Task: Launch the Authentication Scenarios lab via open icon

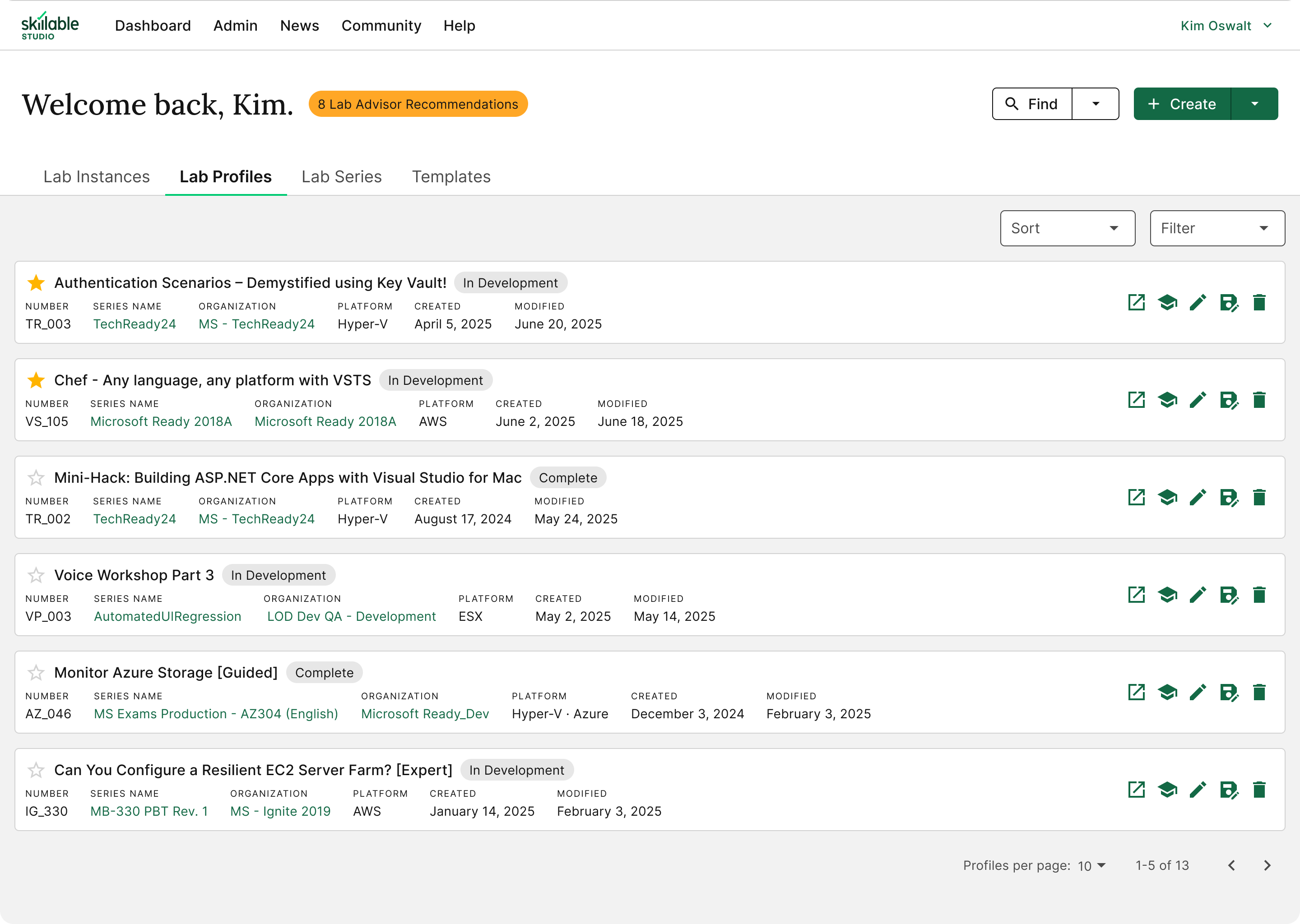Action: [x=1136, y=302]
